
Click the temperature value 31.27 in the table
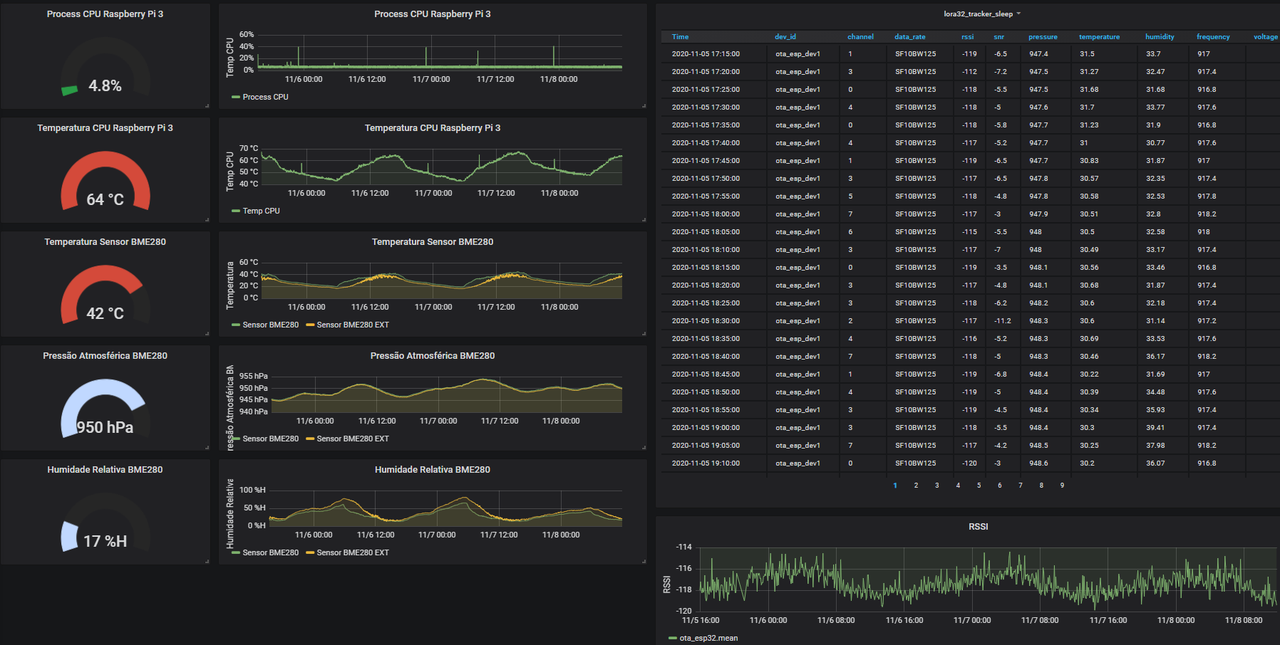[1089, 72]
